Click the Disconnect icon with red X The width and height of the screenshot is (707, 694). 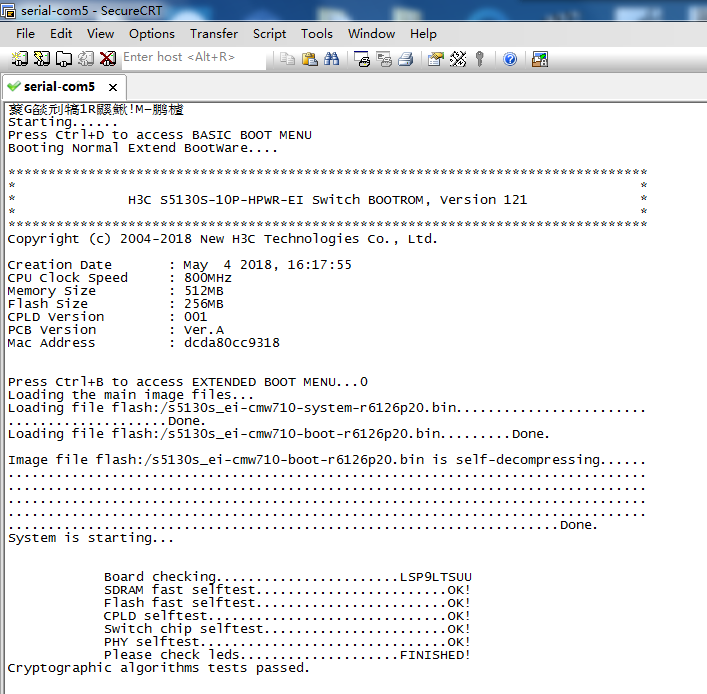pos(108,59)
